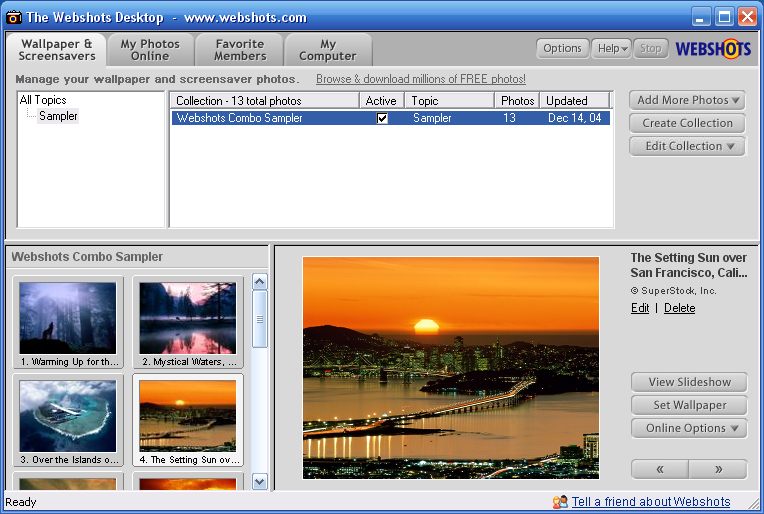Viewport: 764px width, 514px height.
Task: Sort by Active column header
Action: click(382, 101)
